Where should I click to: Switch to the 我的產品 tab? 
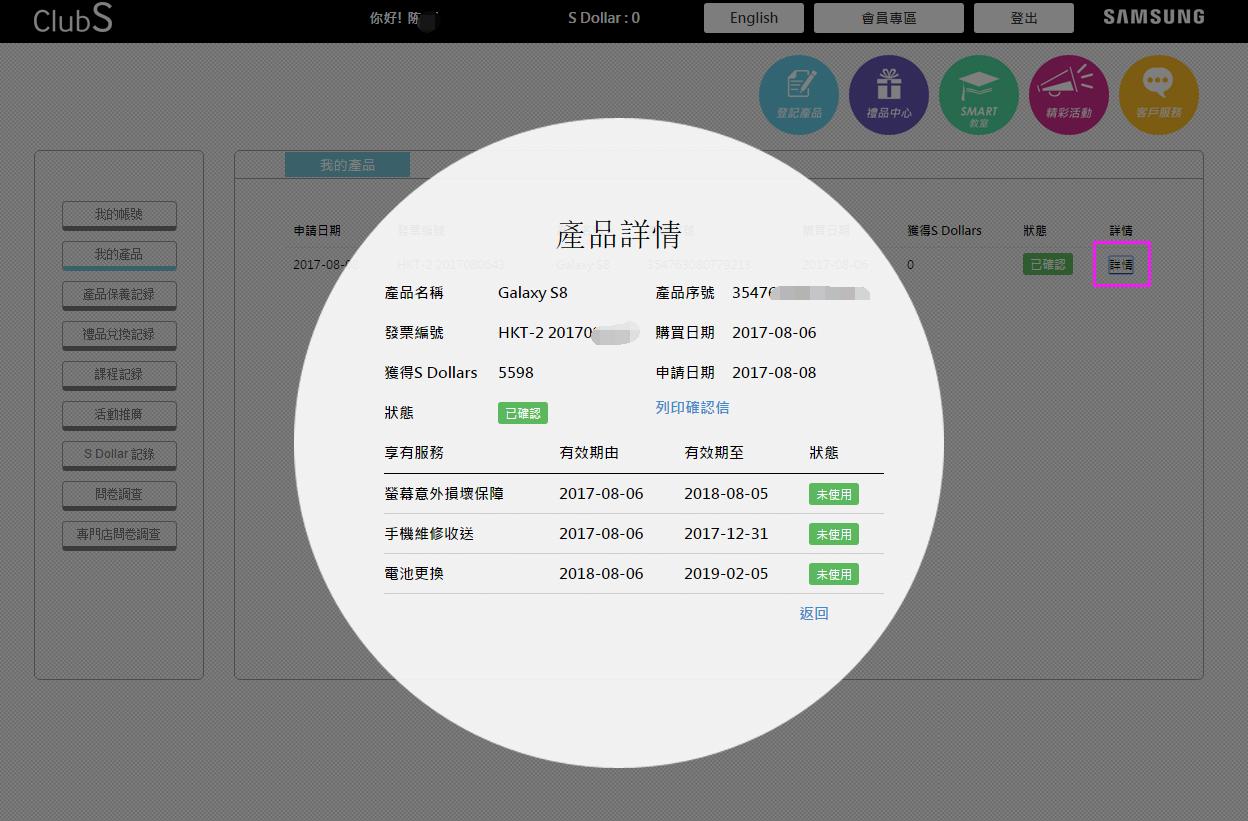point(347,164)
